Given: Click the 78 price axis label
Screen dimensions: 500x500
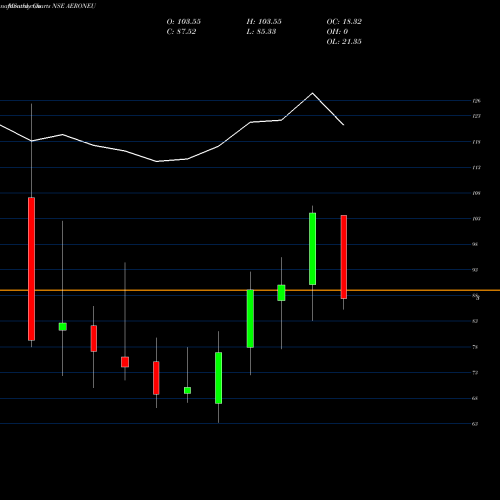Looking at the screenshot, I should click(475, 347).
